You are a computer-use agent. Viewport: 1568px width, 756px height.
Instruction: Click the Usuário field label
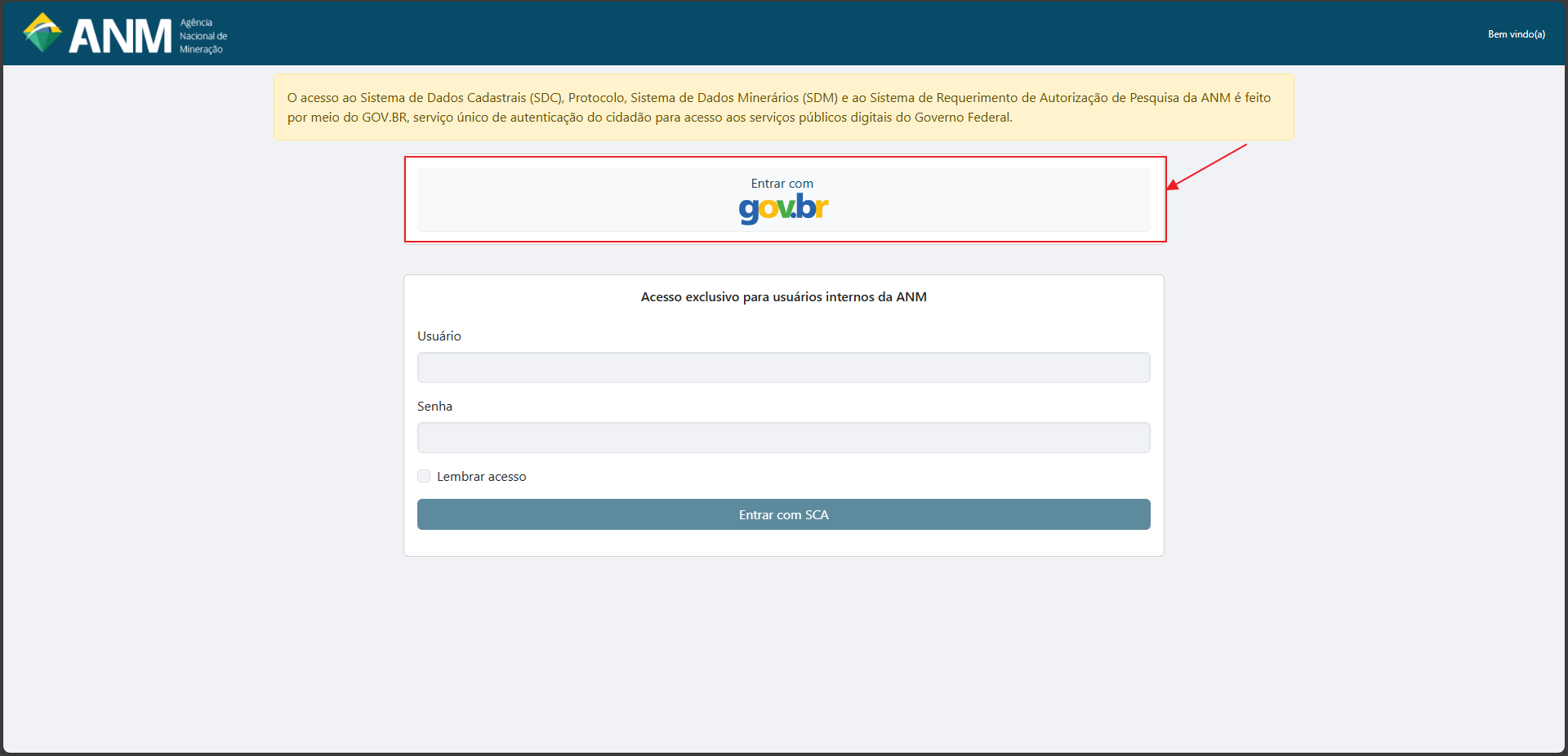click(x=439, y=336)
